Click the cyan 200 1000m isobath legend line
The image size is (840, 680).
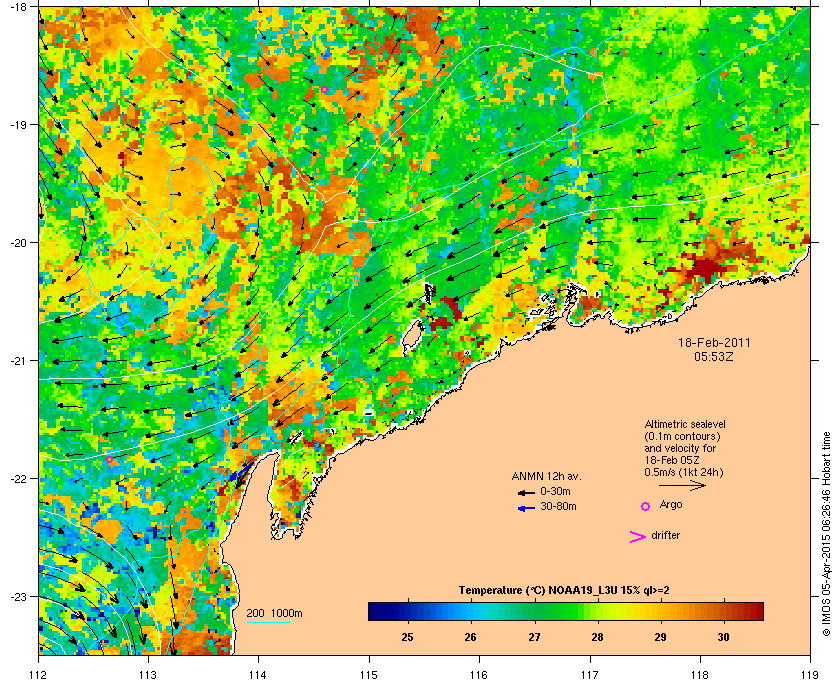click(x=268, y=622)
